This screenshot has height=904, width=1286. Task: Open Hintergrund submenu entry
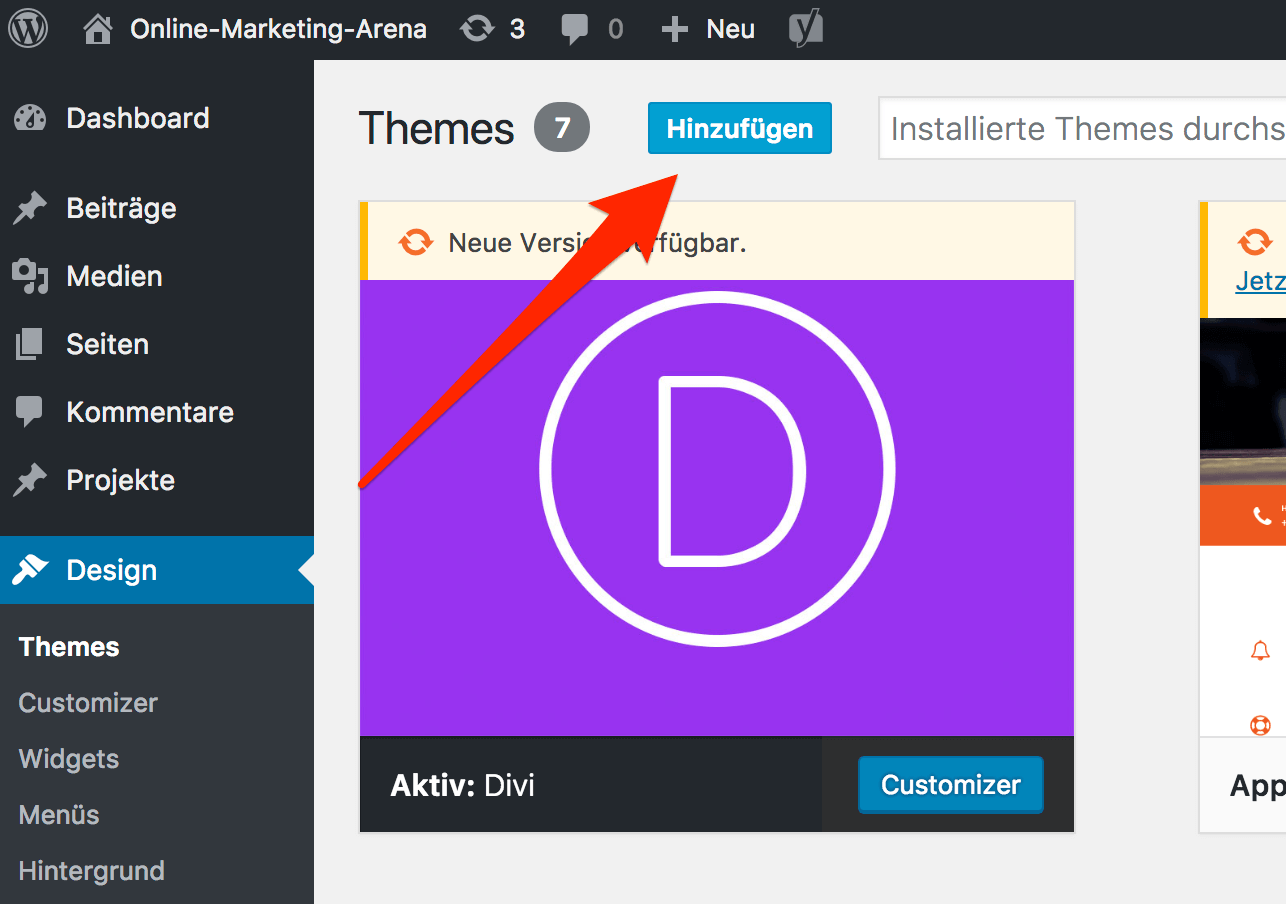tap(92, 871)
